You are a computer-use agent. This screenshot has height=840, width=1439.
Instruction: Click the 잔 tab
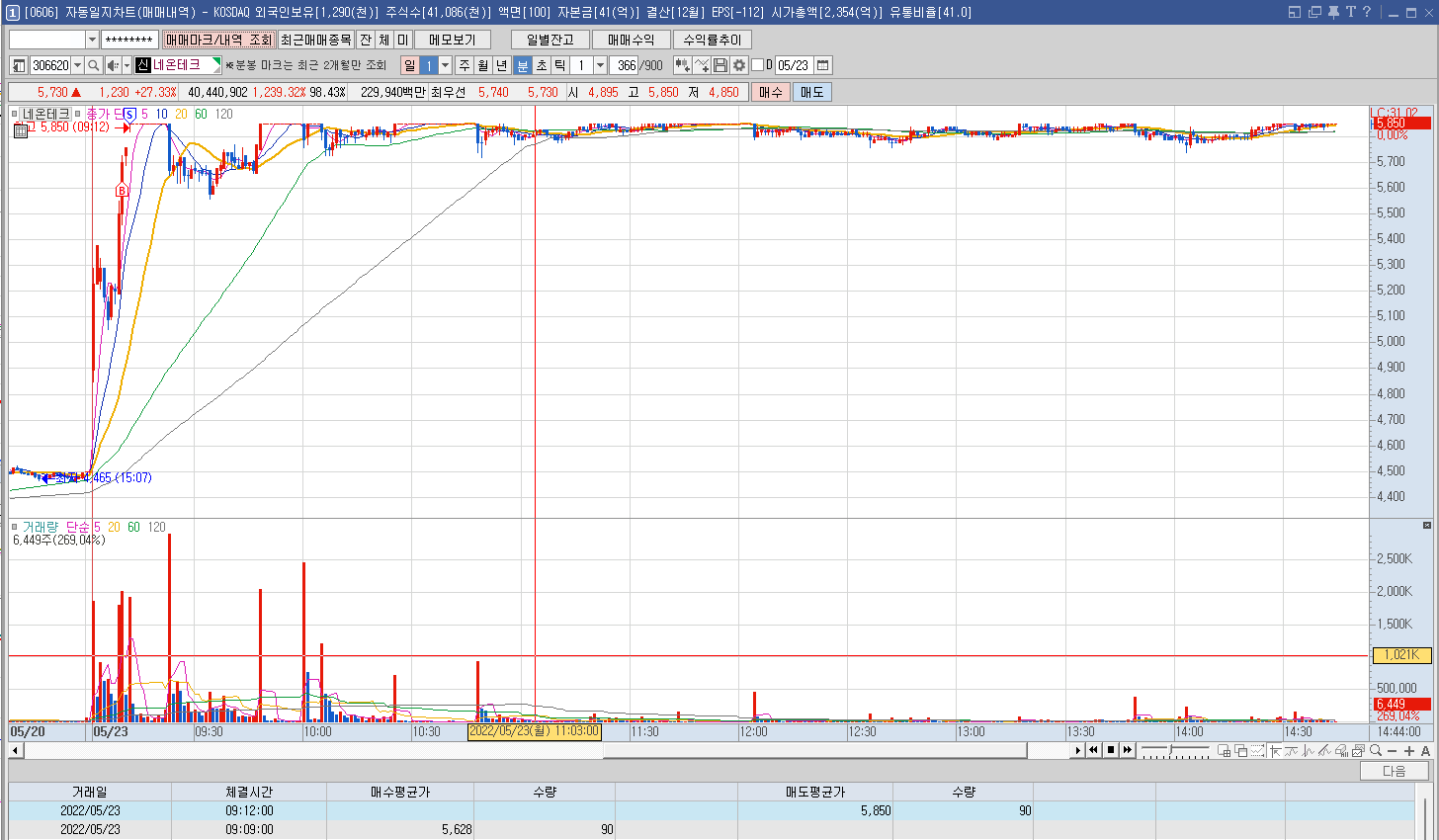coord(365,40)
